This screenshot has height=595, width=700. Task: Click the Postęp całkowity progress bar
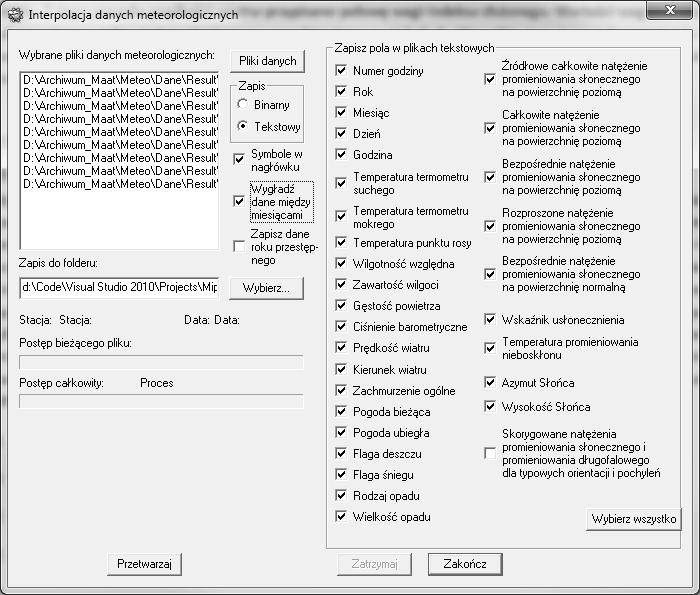(161, 401)
